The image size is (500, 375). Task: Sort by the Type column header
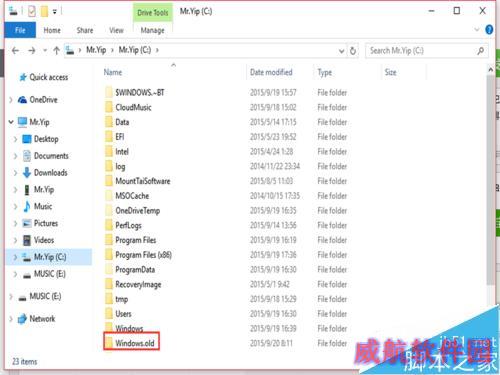pyautogui.click(x=324, y=72)
